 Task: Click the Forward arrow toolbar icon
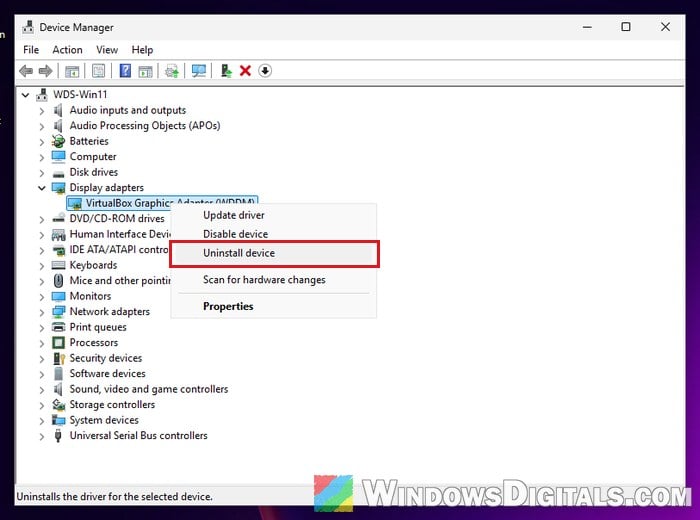pyautogui.click(x=46, y=71)
